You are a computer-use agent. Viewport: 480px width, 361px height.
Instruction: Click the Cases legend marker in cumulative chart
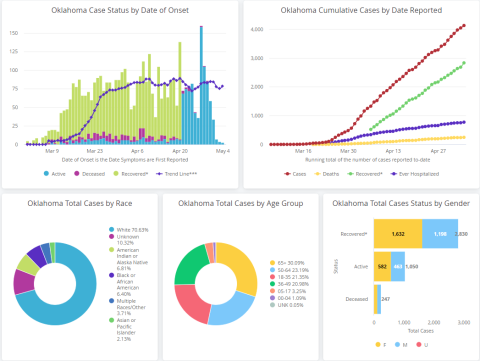[287, 174]
